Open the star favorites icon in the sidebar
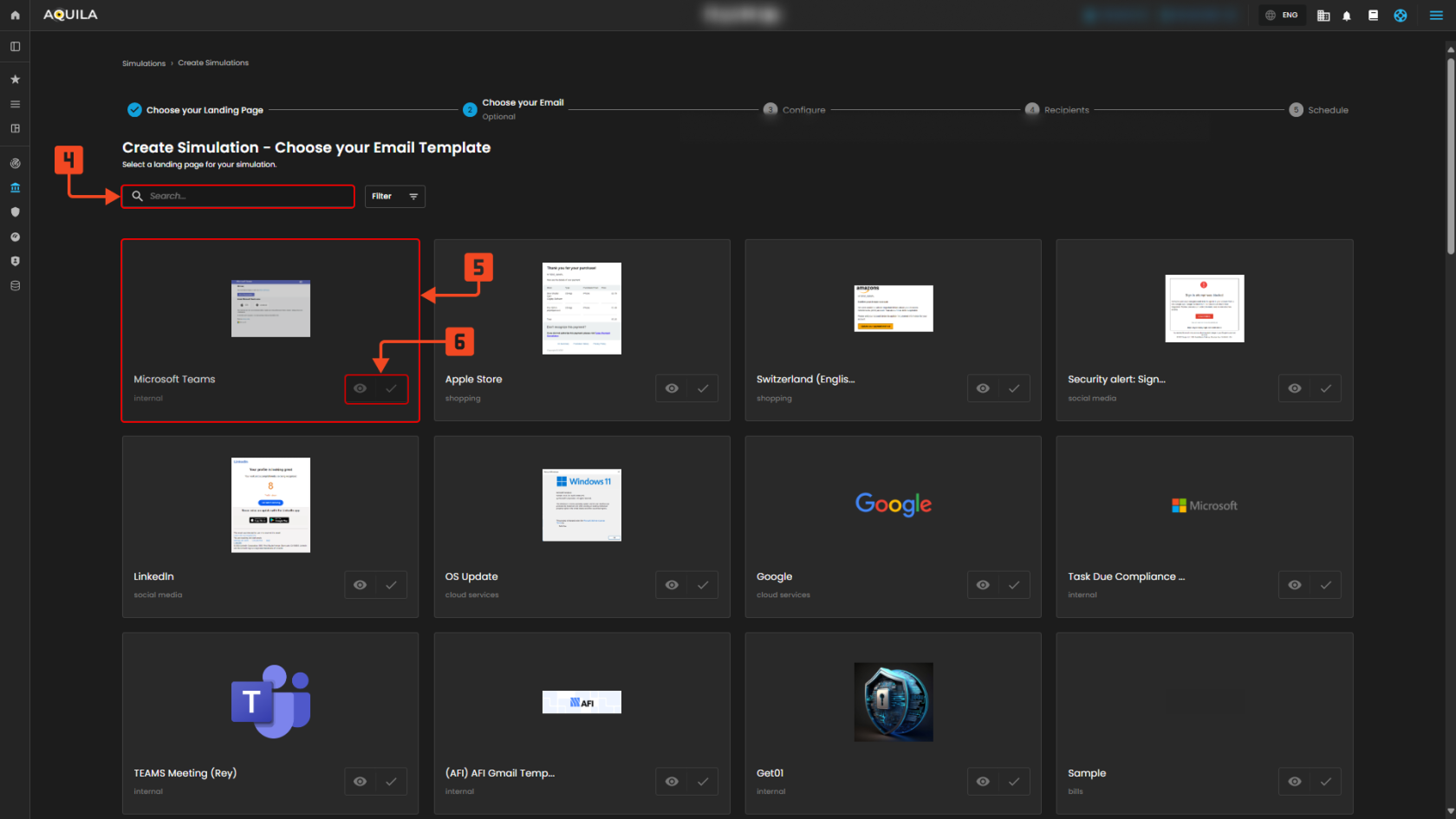The height and width of the screenshot is (819, 1456). pyautogui.click(x=15, y=79)
